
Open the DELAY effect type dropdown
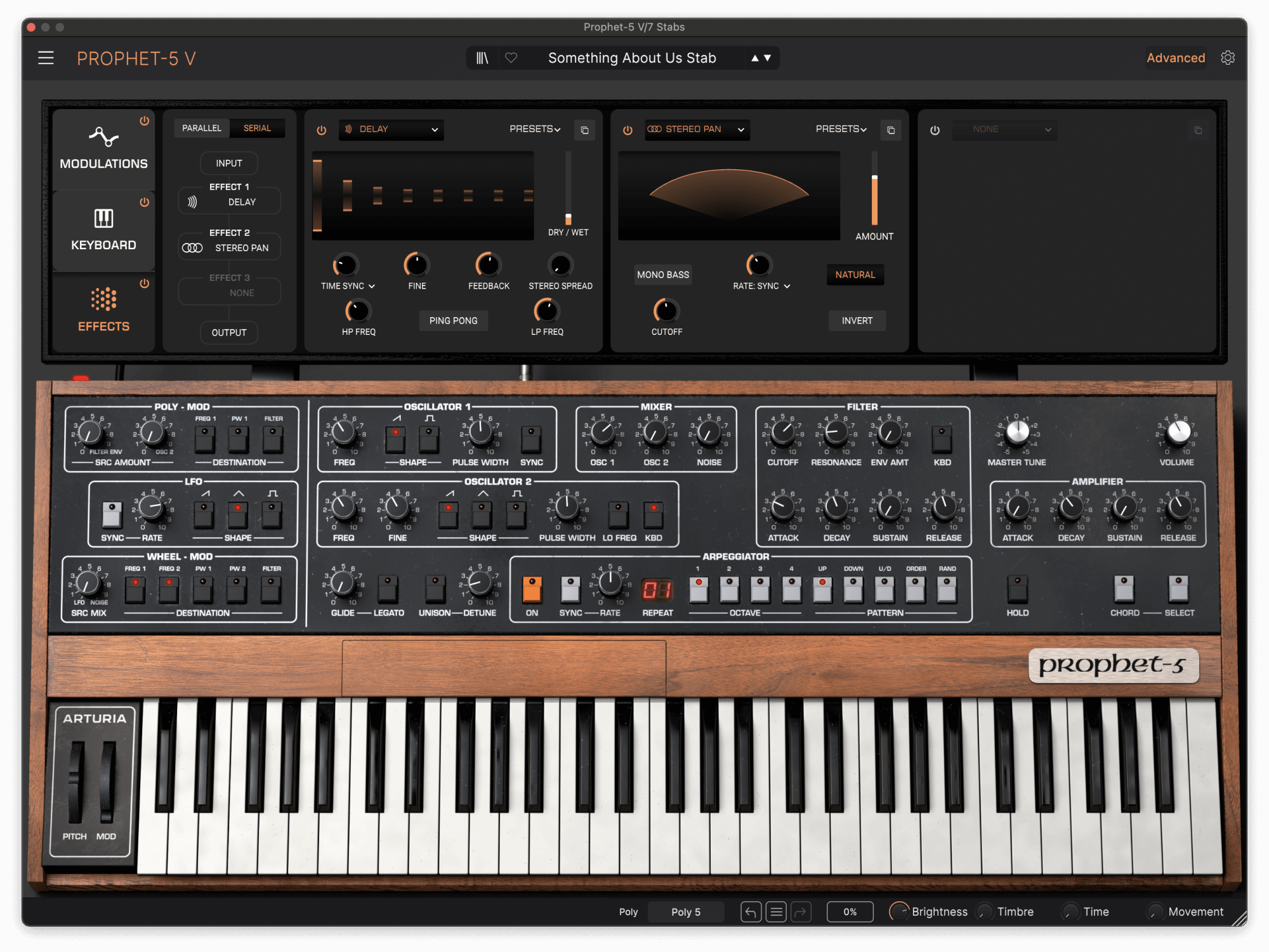(x=391, y=129)
